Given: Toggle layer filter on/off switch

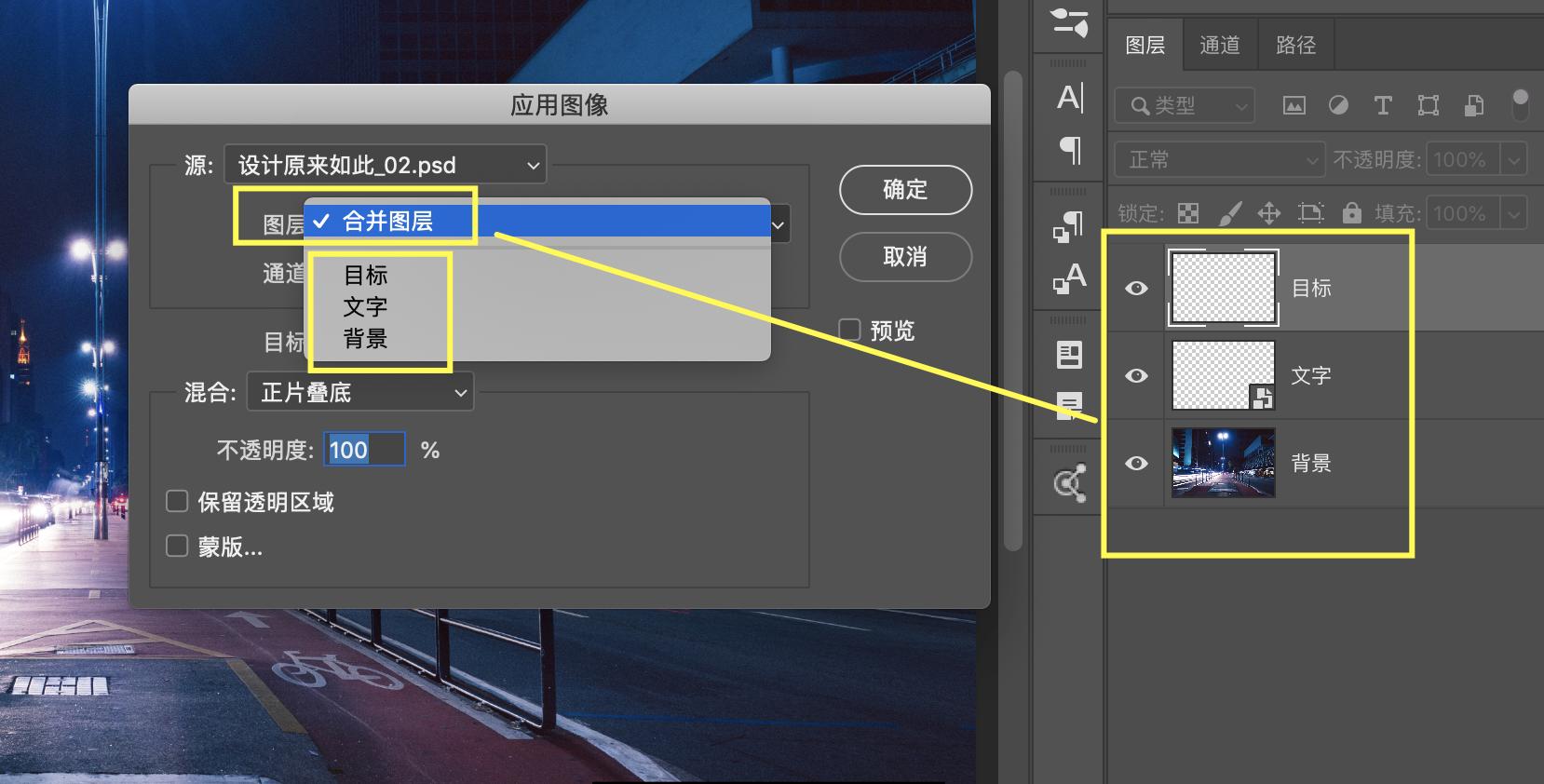Looking at the screenshot, I should pos(1520,104).
